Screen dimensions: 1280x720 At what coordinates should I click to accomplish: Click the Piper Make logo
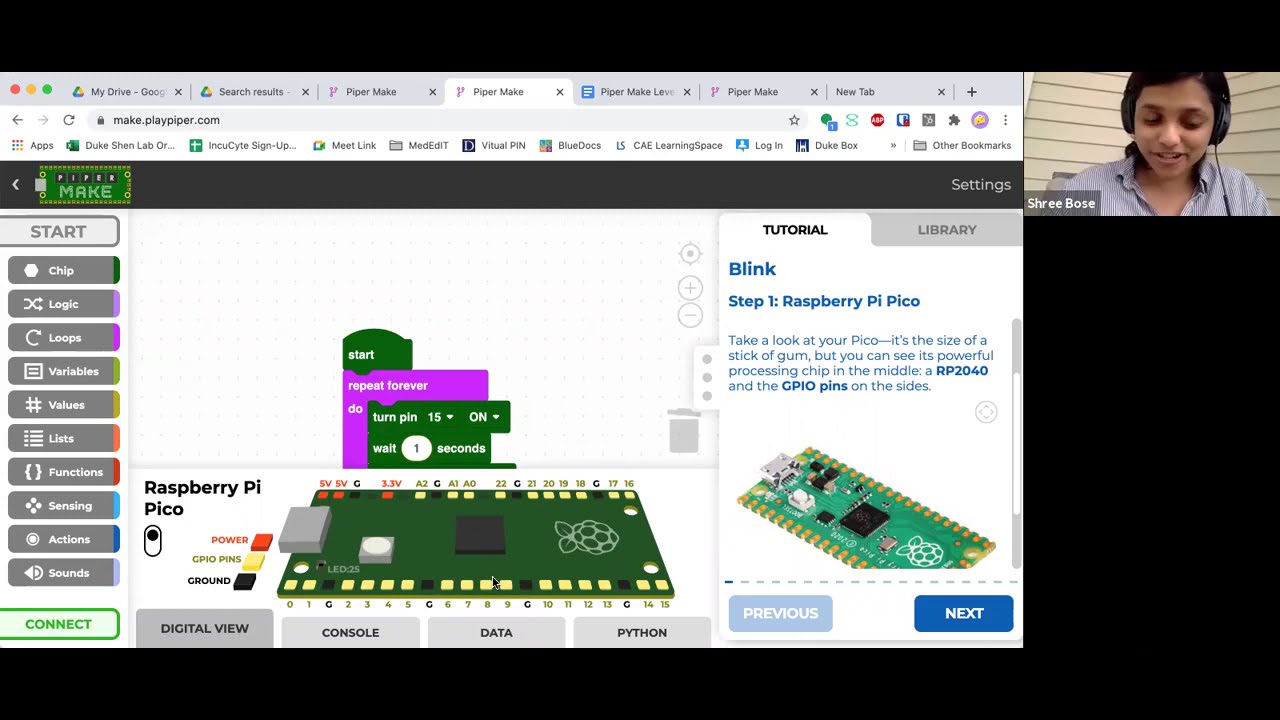tap(84, 185)
